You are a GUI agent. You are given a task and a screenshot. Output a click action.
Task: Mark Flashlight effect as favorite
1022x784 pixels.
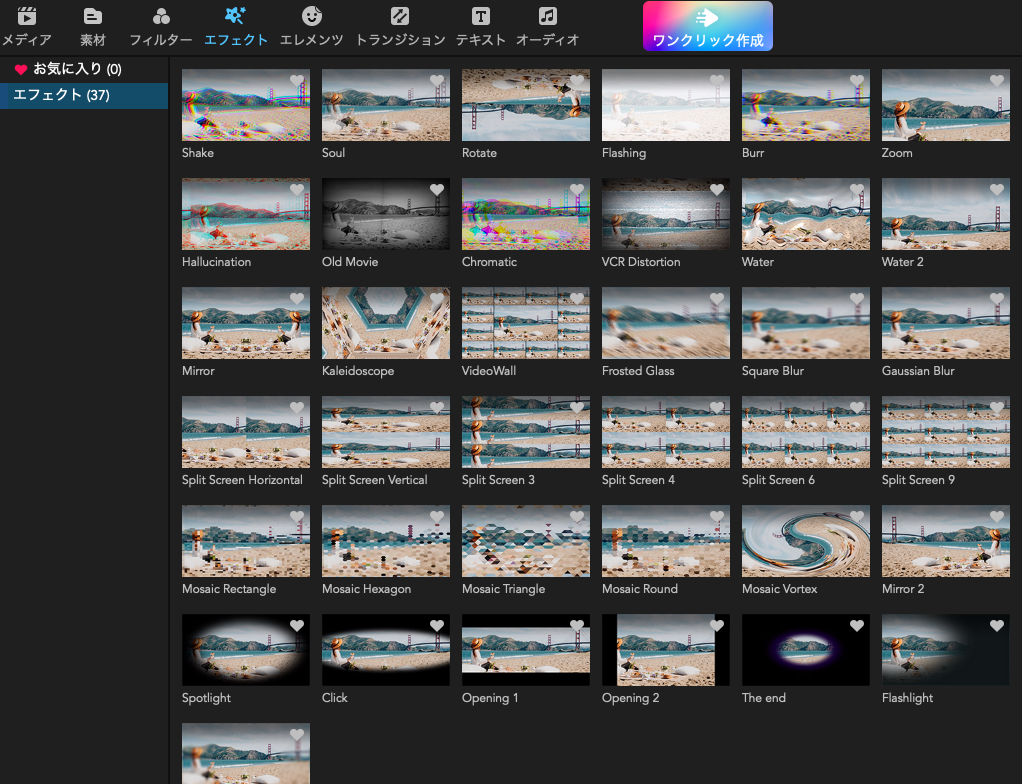click(x=997, y=626)
